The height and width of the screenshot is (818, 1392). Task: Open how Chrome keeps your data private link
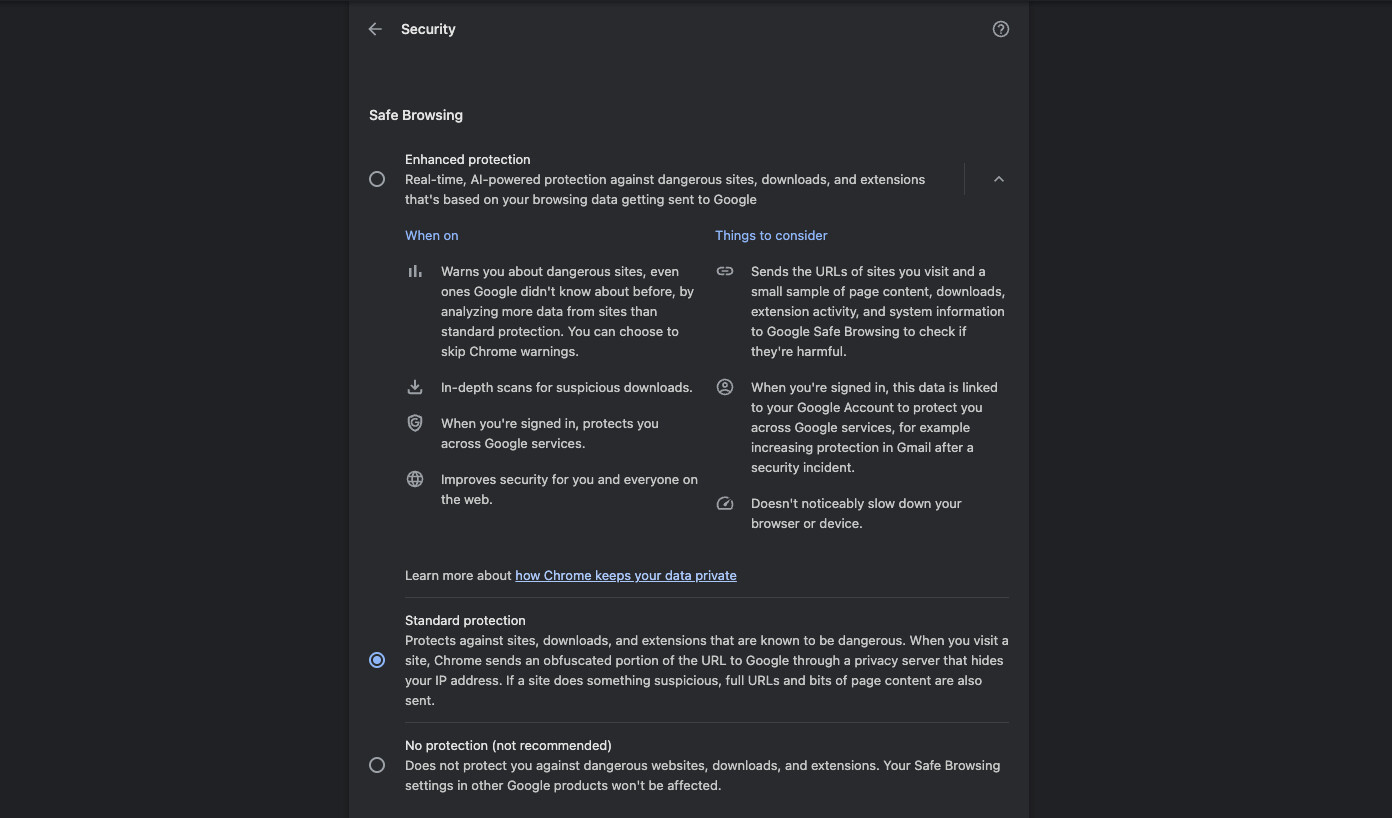[x=626, y=575]
